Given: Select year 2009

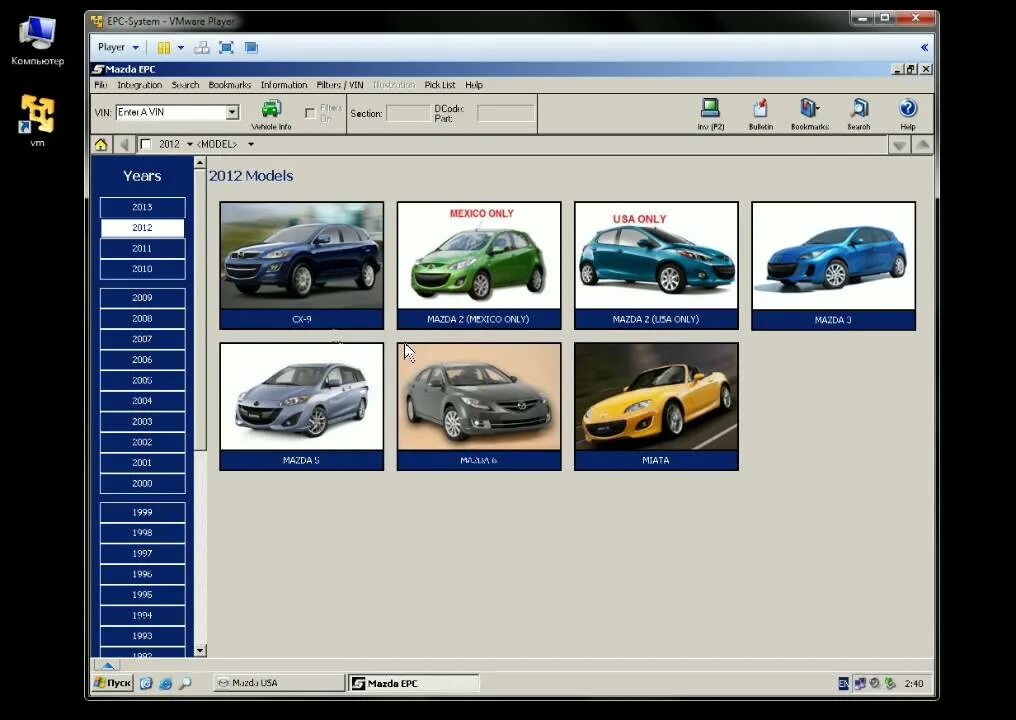Looking at the screenshot, I should tap(143, 298).
